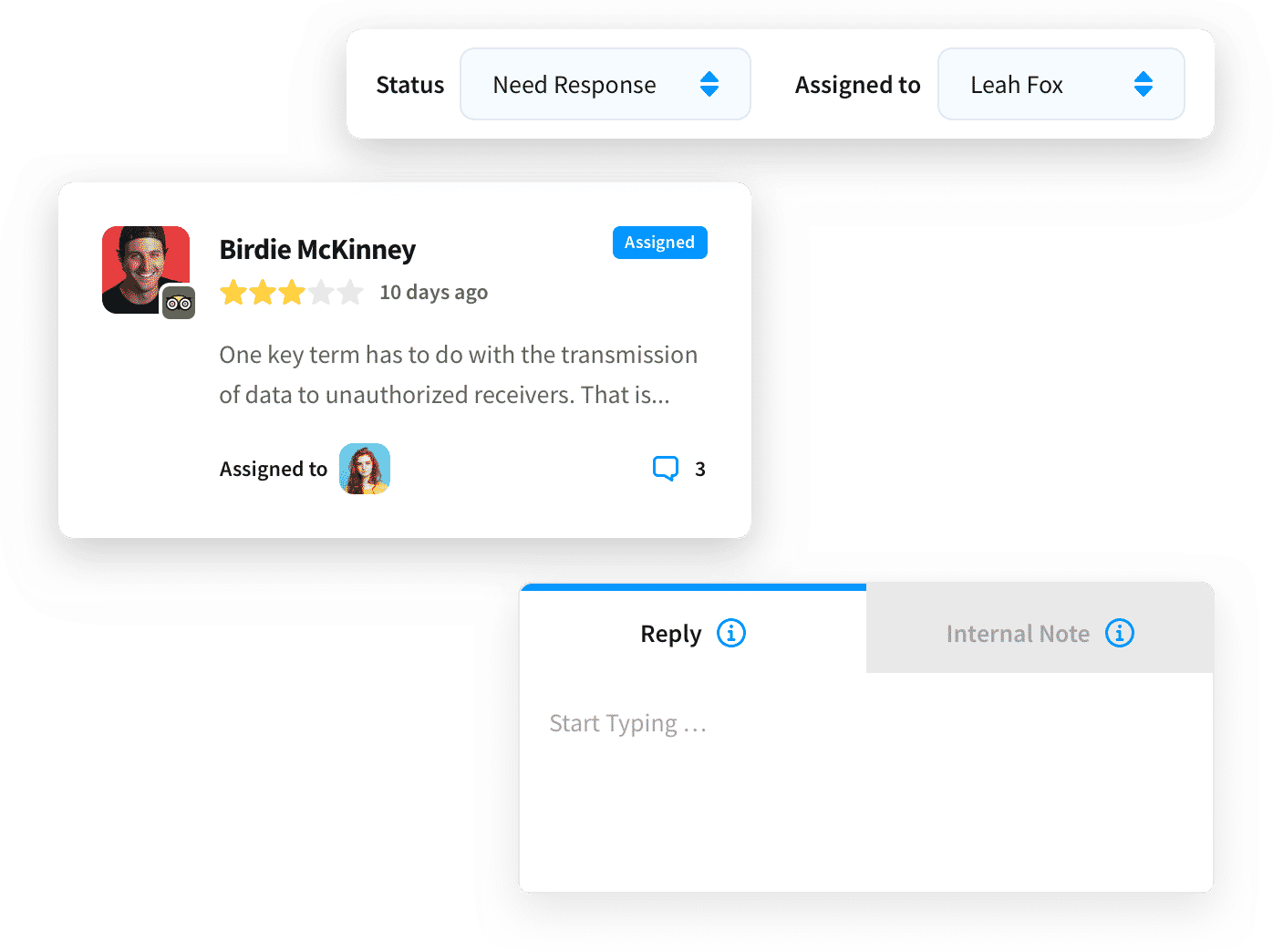
Task: Open the review text starting 'One key term'
Action: 459,375
